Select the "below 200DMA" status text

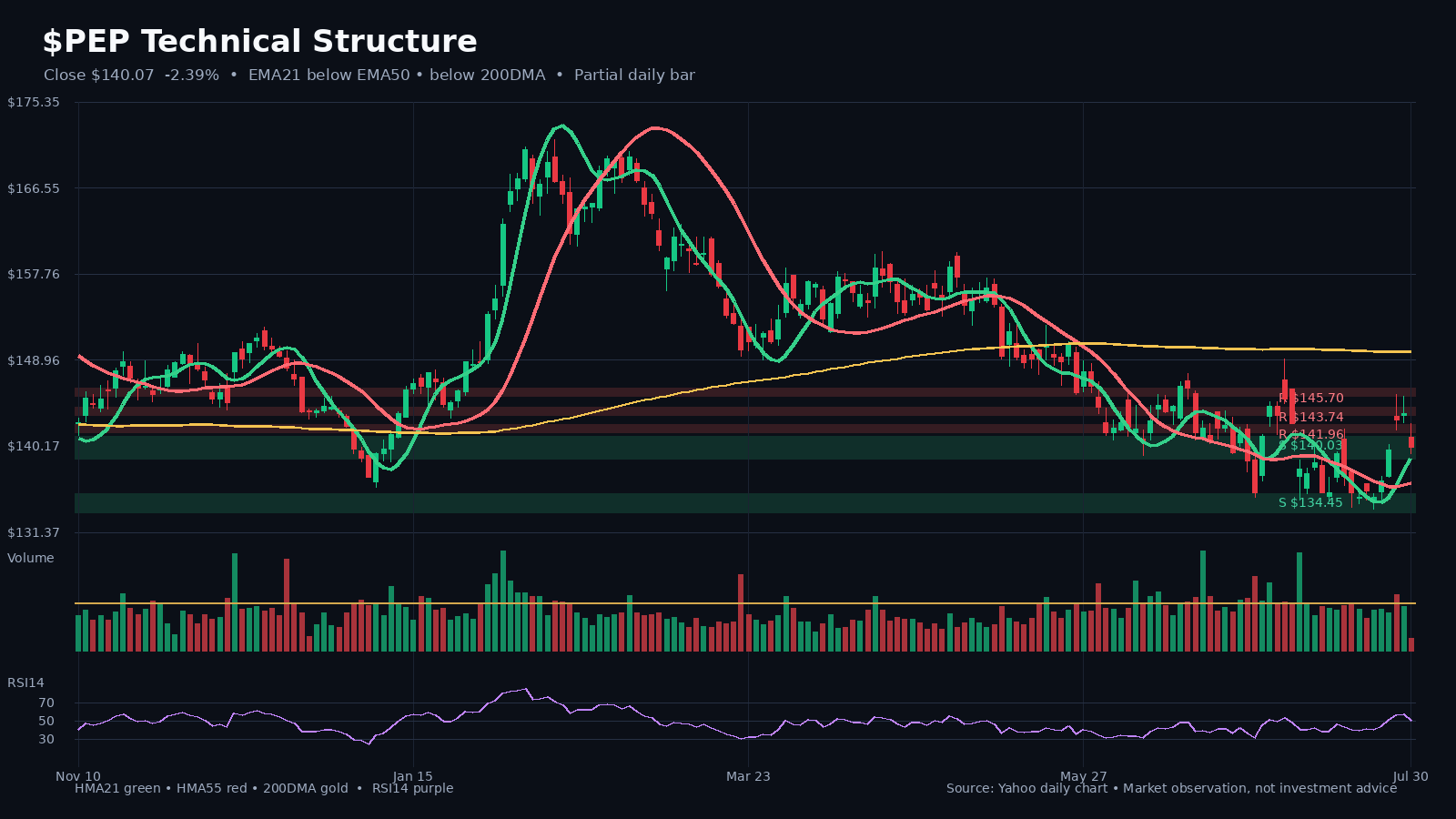tap(488, 76)
